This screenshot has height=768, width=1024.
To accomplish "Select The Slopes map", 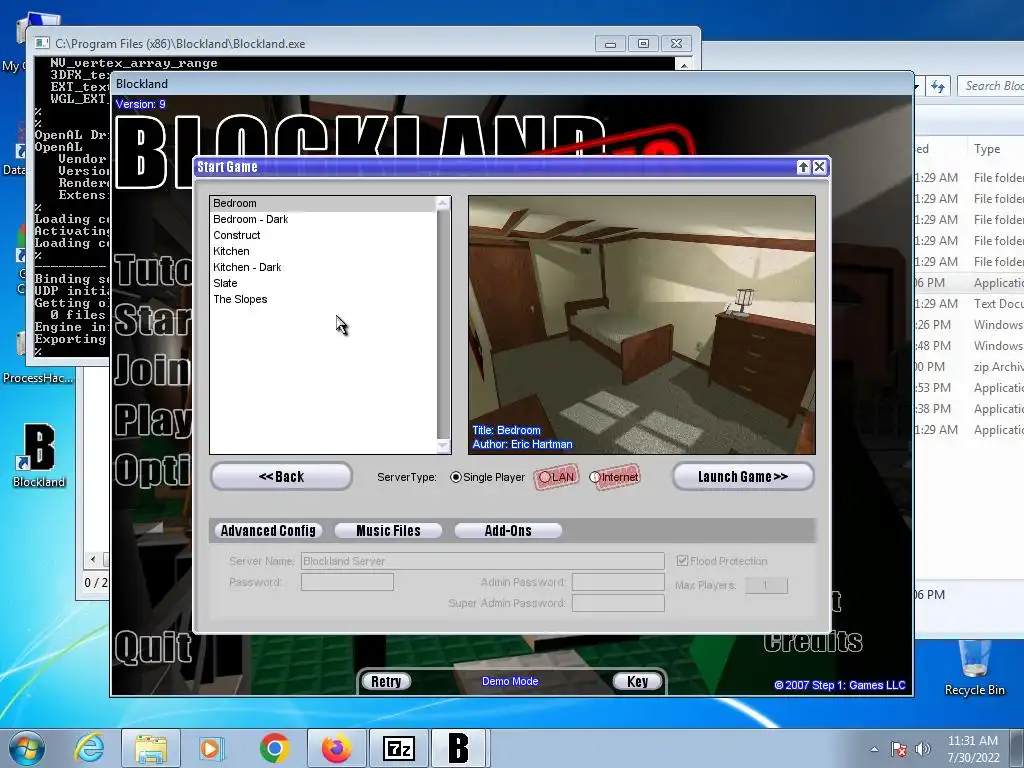I will 323,299.
